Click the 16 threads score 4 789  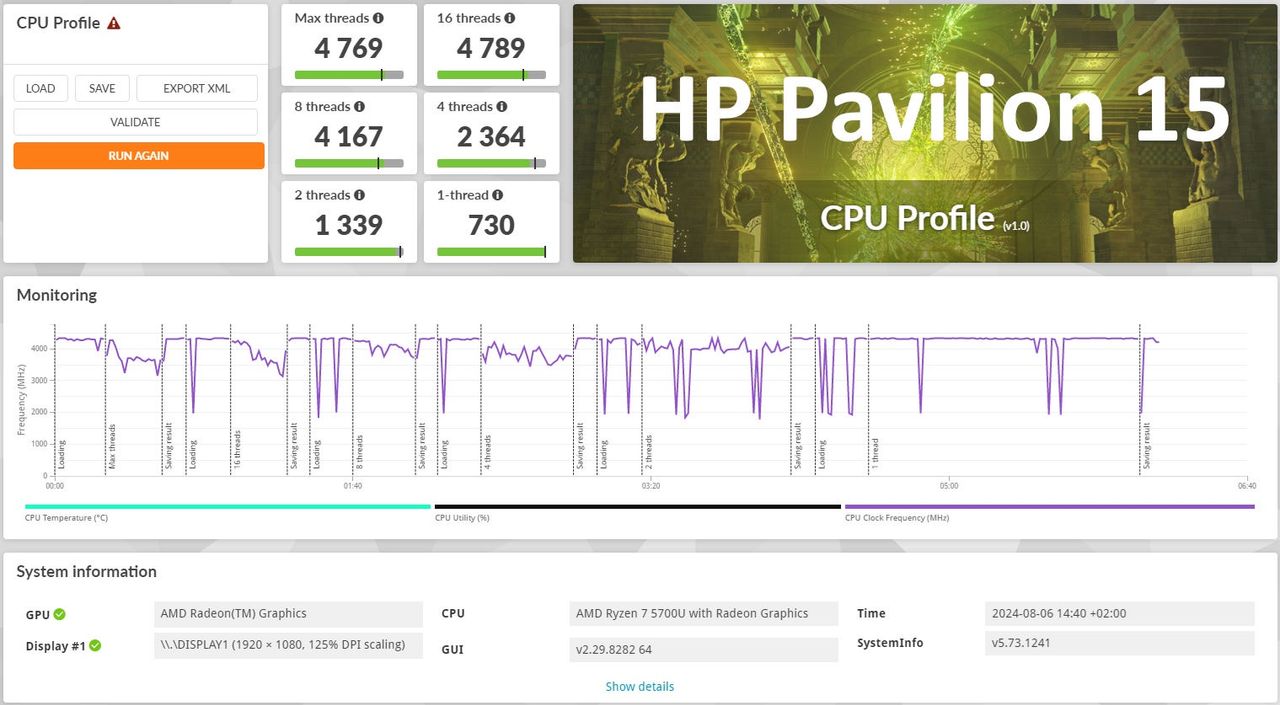(x=491, y=48)
